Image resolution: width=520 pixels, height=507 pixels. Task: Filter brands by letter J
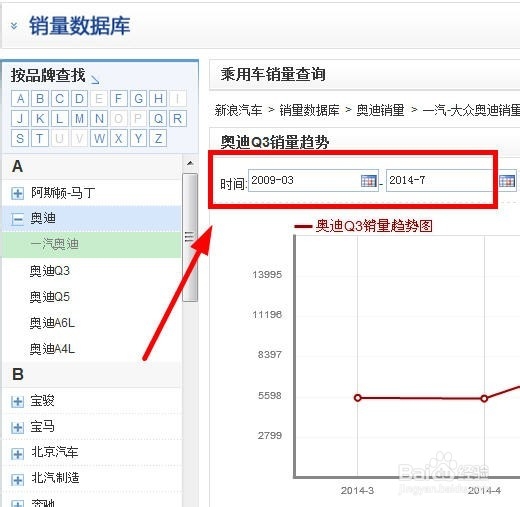20,118
